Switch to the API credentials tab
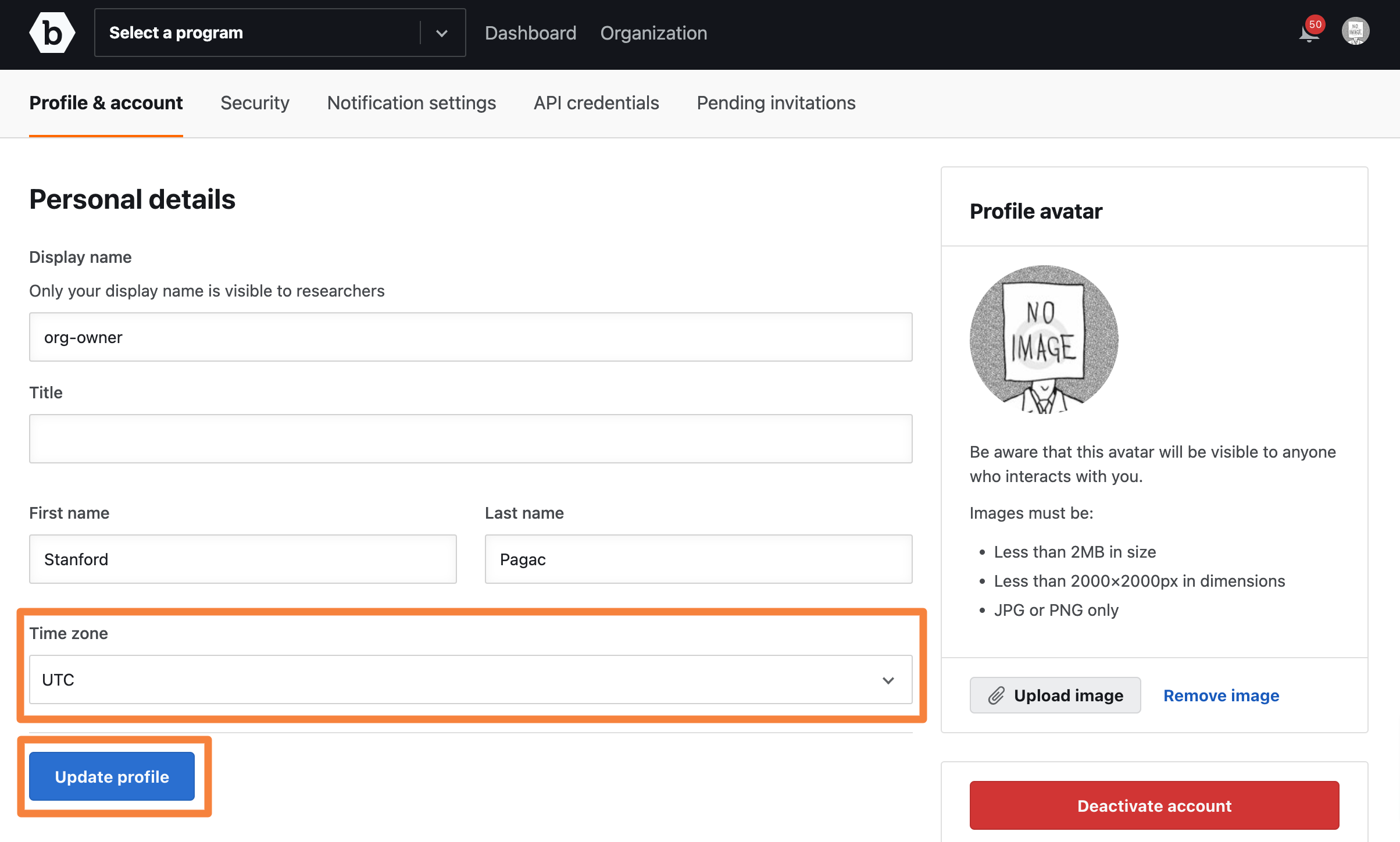The width and height of the screenshot is (1400, 842). point(596,102)
